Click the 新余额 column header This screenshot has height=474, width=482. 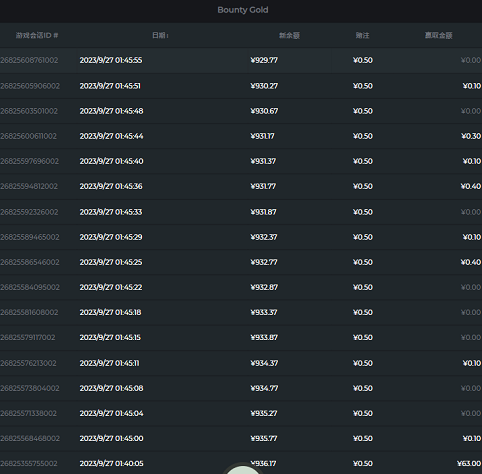(289, 35)
